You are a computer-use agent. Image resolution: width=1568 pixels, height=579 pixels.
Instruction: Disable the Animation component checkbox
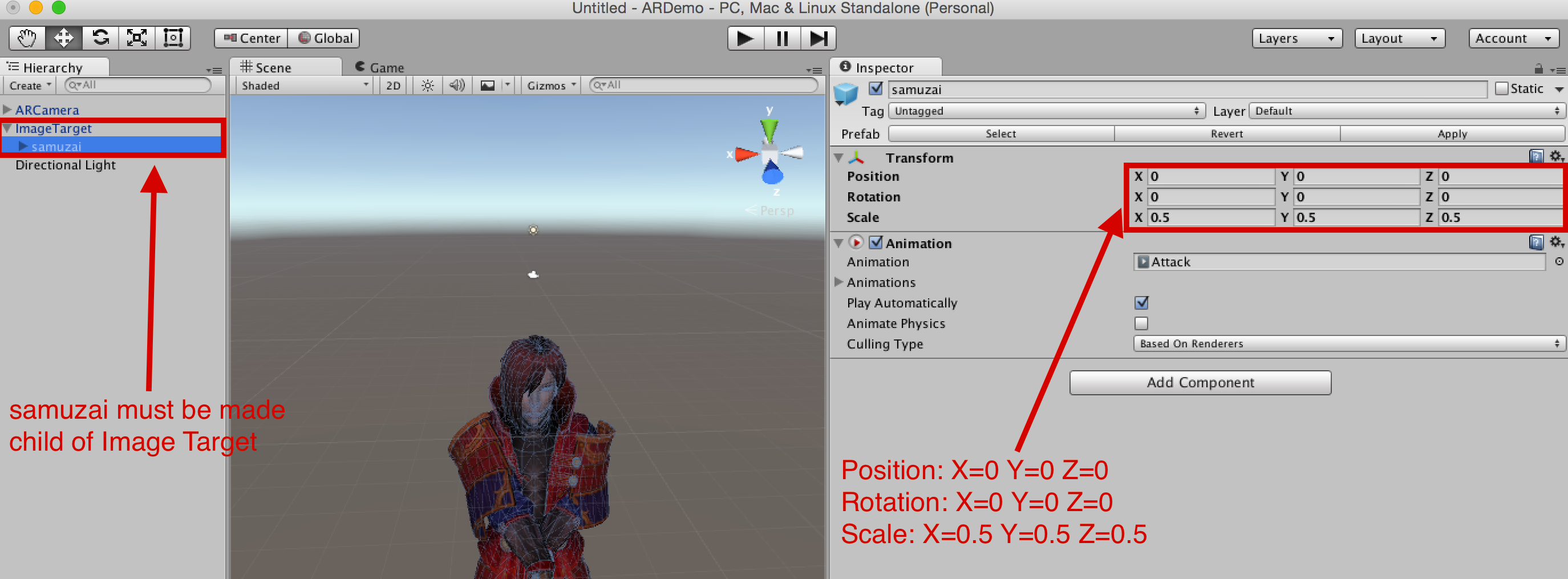pos(876,242)
